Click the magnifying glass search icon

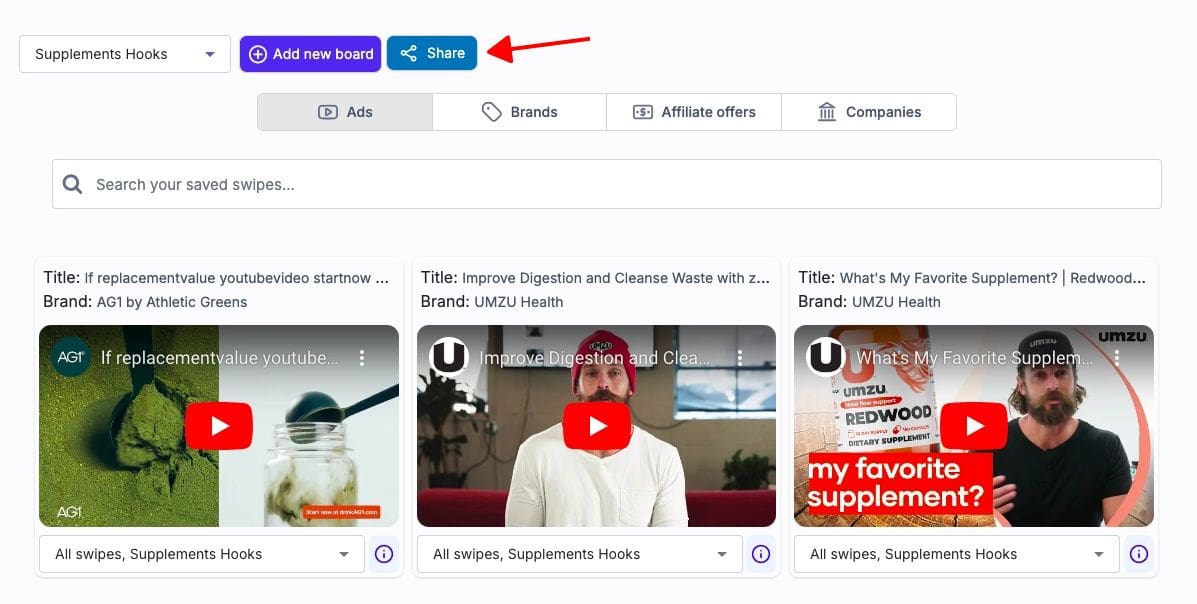click(x=72, y=183)
